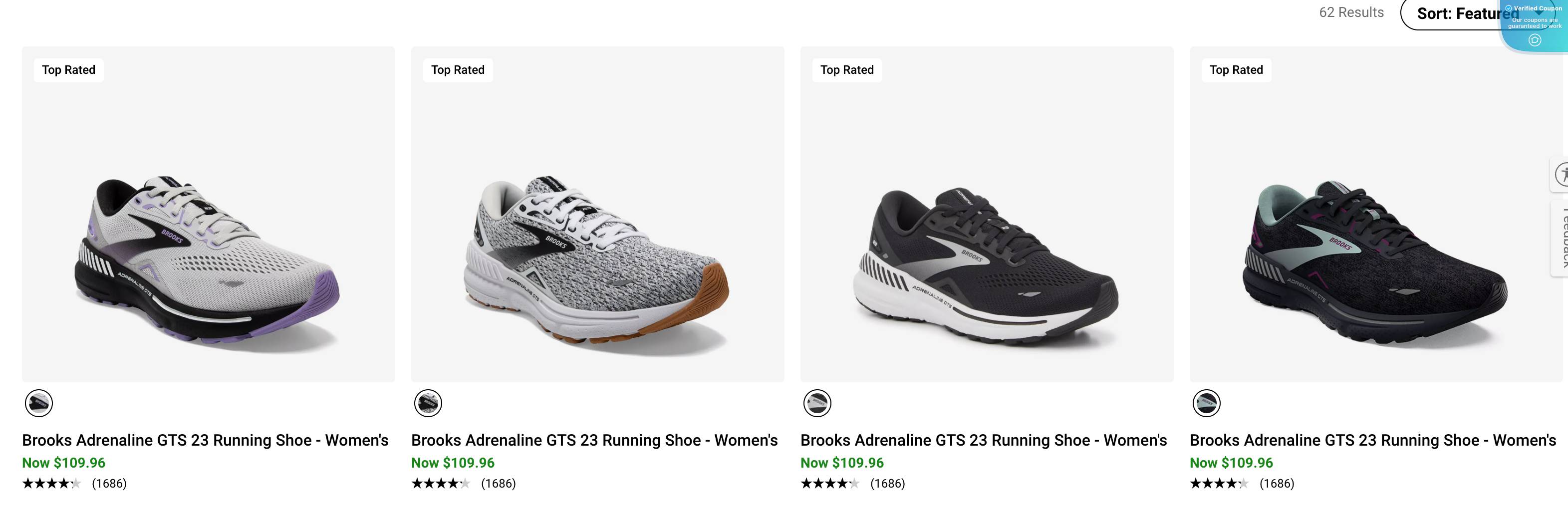Viewport: 1568px width, 524px height.
Task: Select the grey knit colorway circle under second shoe
Action: tap(429, 403)
